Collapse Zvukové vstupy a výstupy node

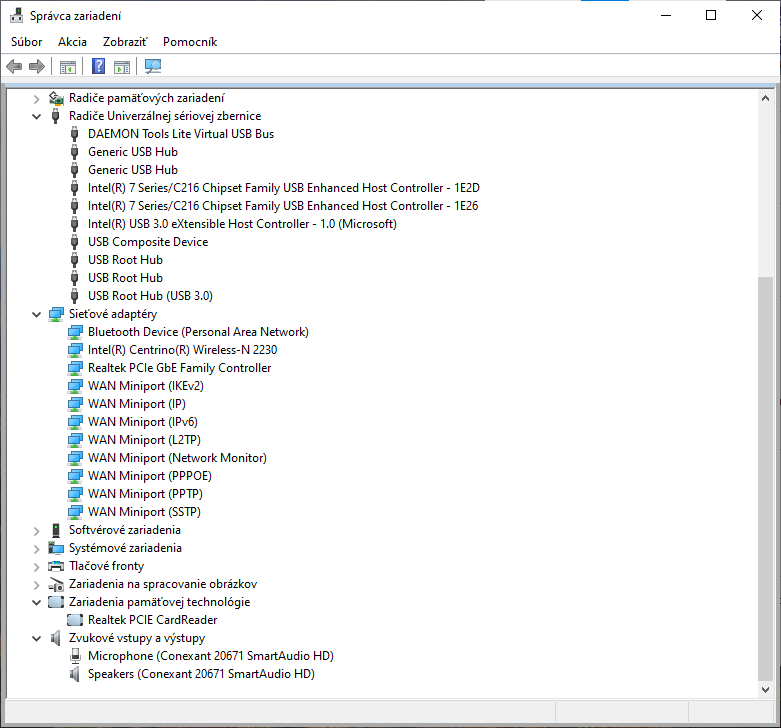tap(36, 638)
